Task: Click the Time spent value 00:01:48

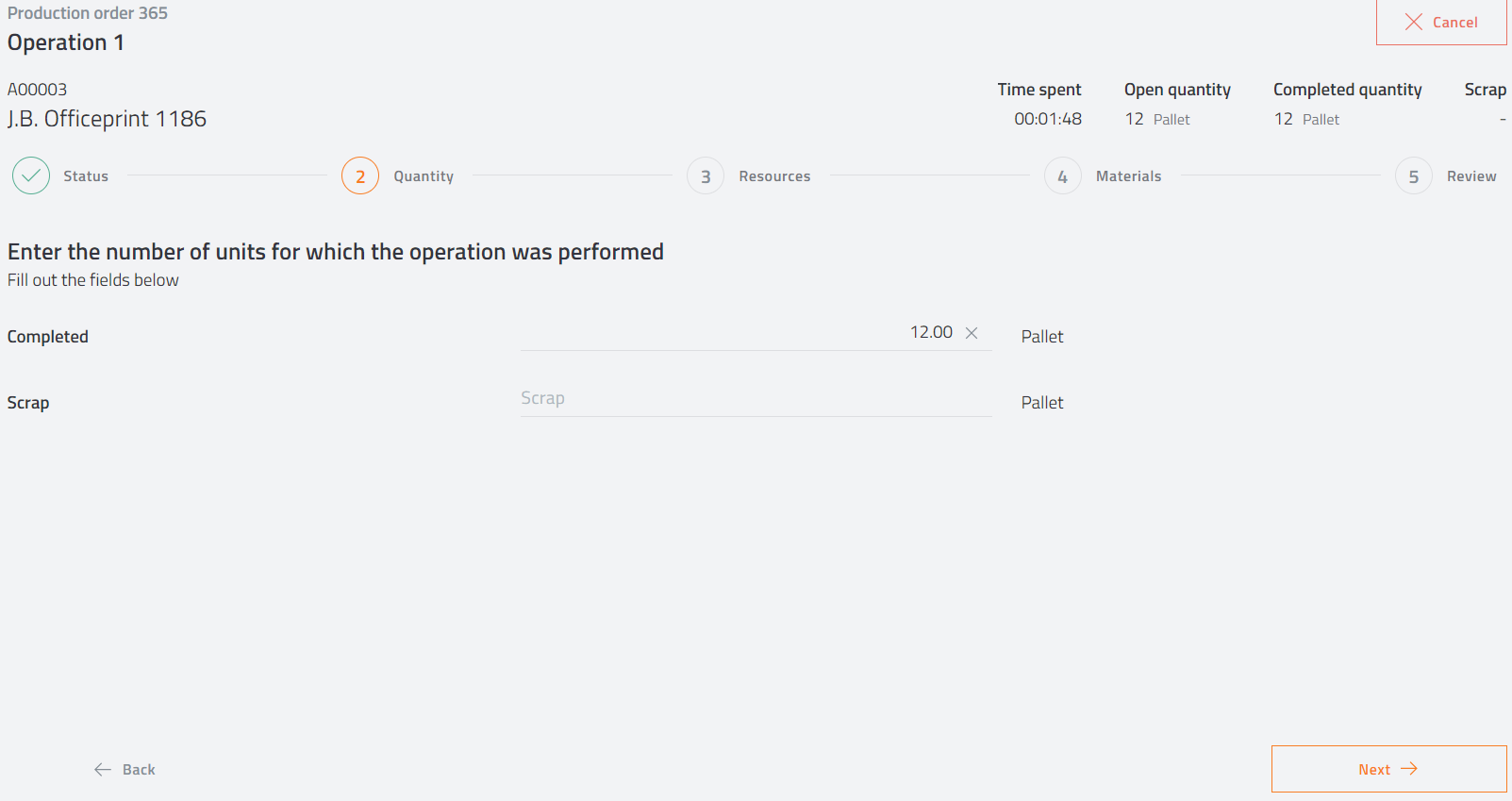Action: click(1048, 119)
